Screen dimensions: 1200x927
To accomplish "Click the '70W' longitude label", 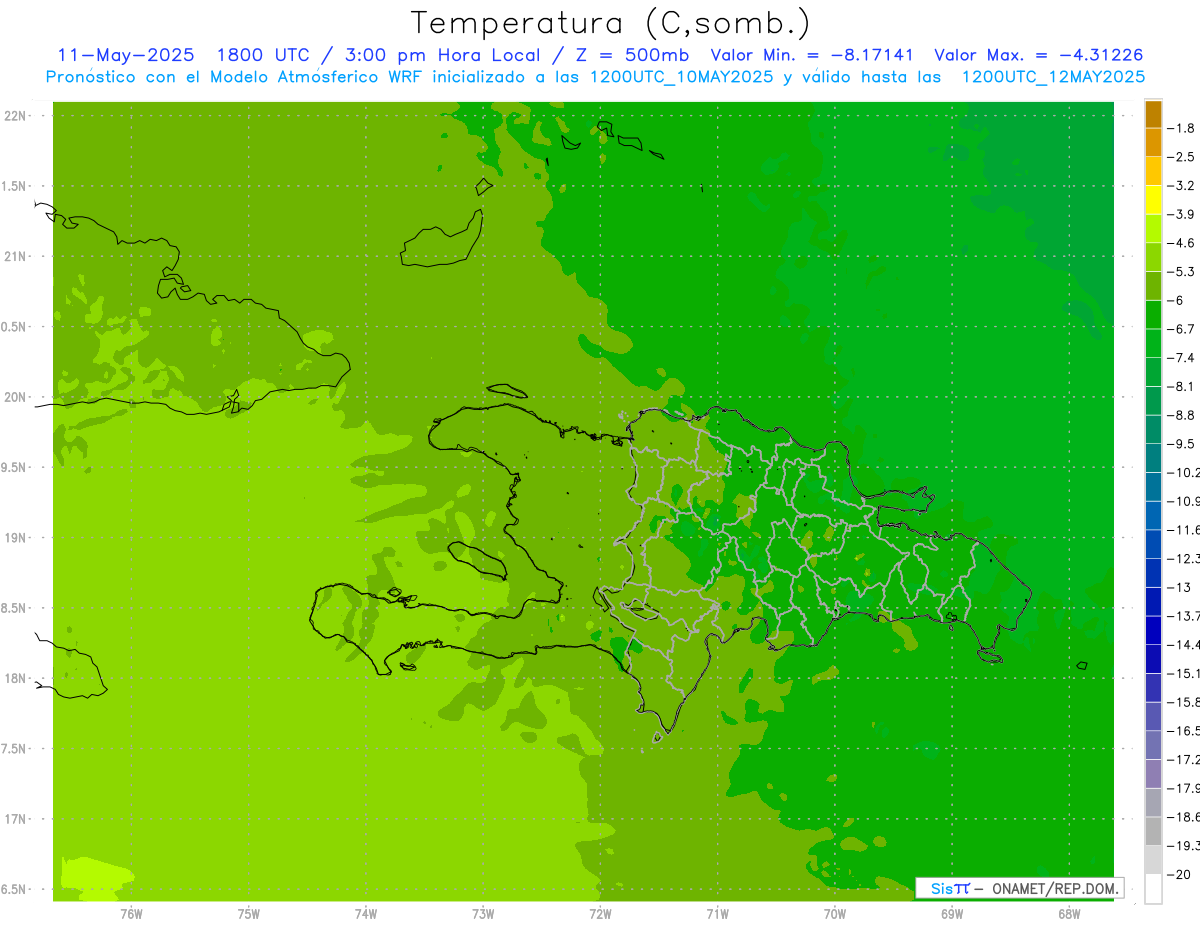I will click(835, 913).
